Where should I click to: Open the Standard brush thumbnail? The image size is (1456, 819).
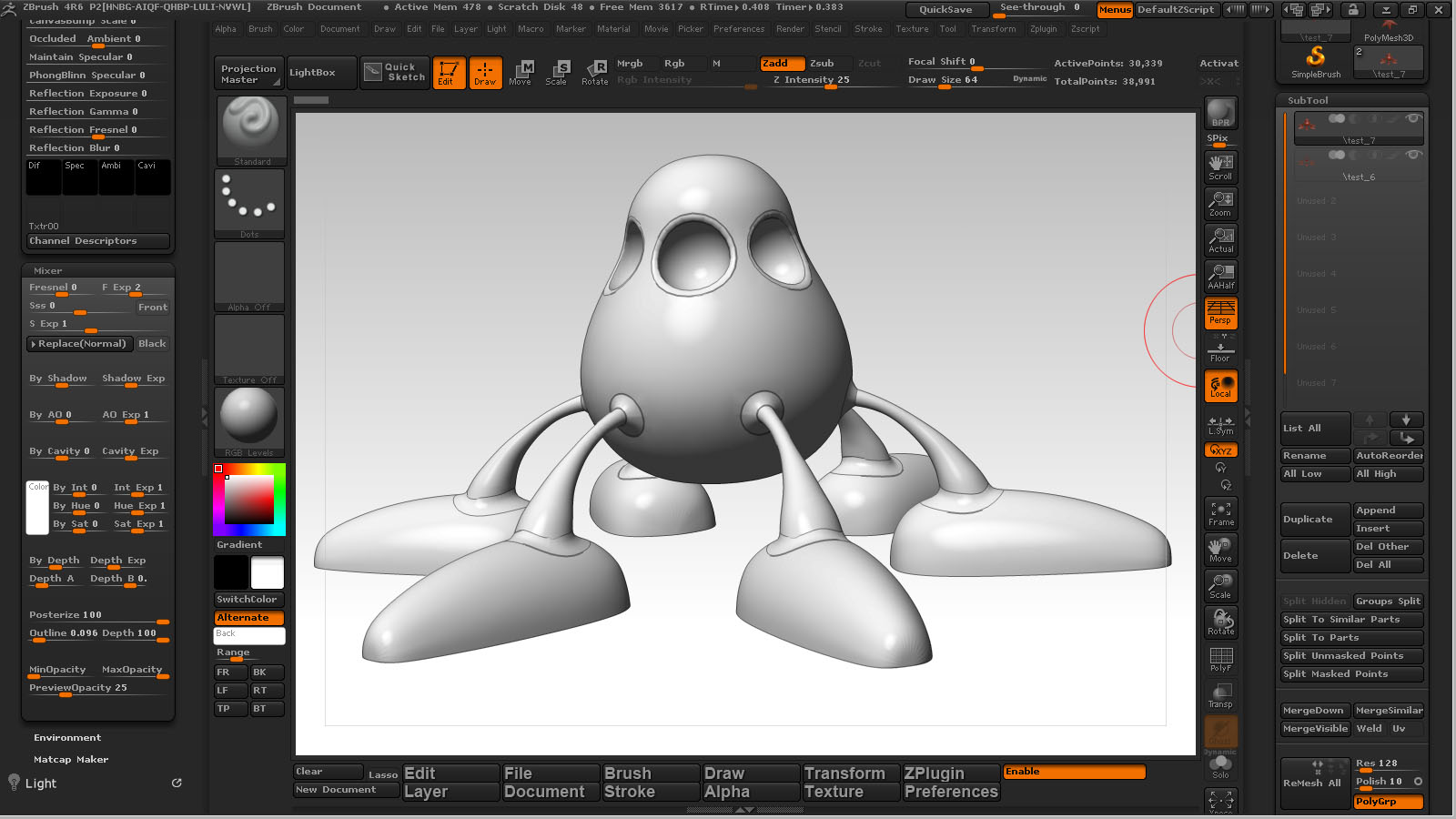click(x=250, y=131)
